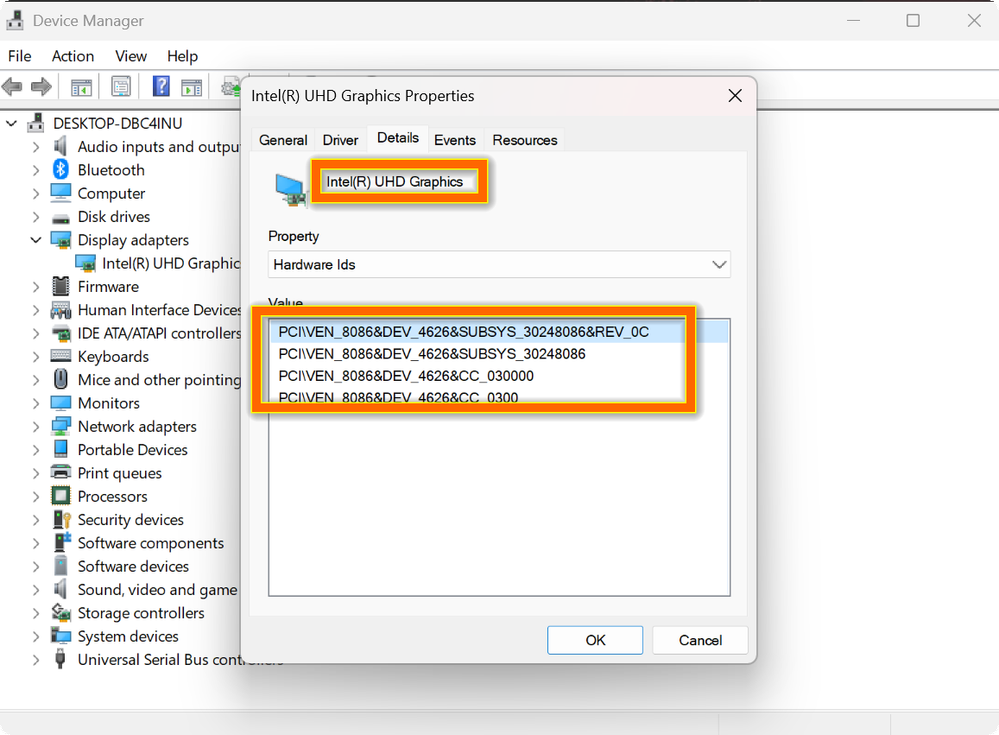The image size is (999, 735).
Task: Switch to the General tab
Action: (283, 140)
